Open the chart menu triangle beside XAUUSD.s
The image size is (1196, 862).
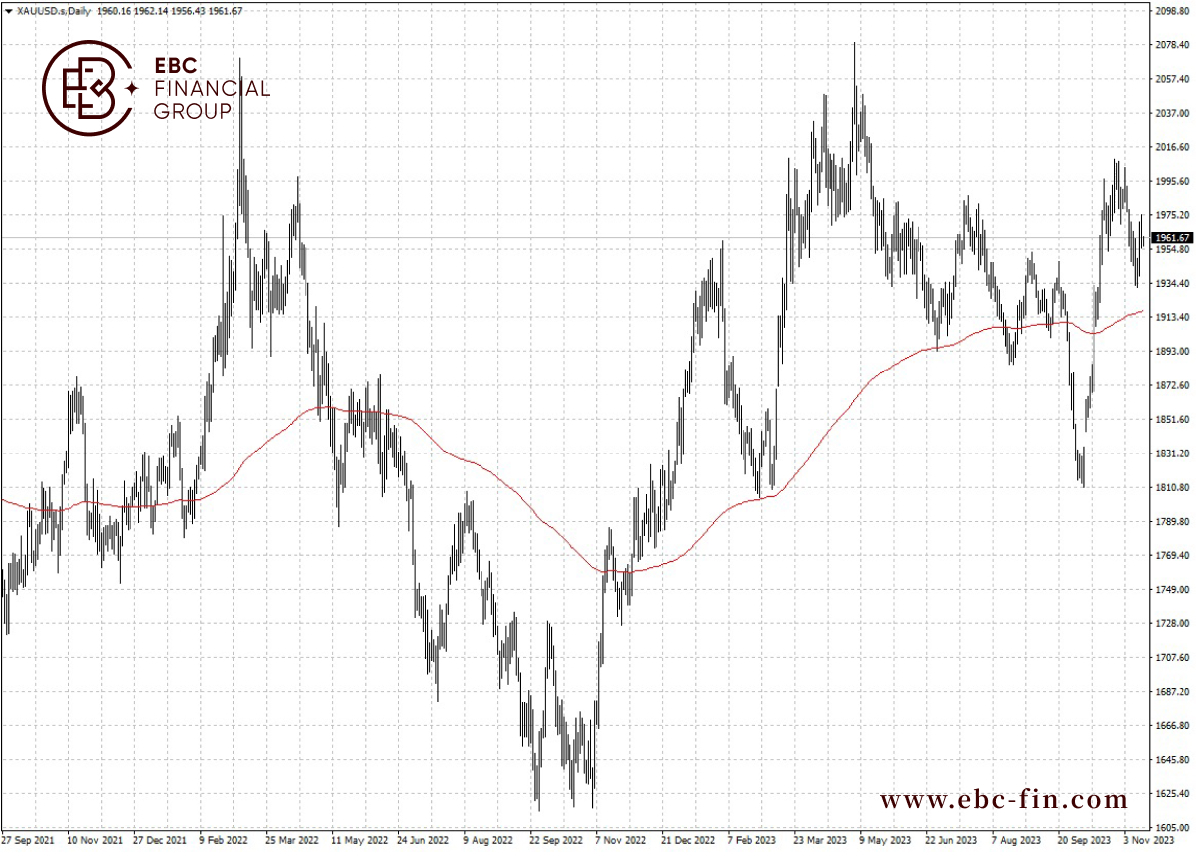8,11
